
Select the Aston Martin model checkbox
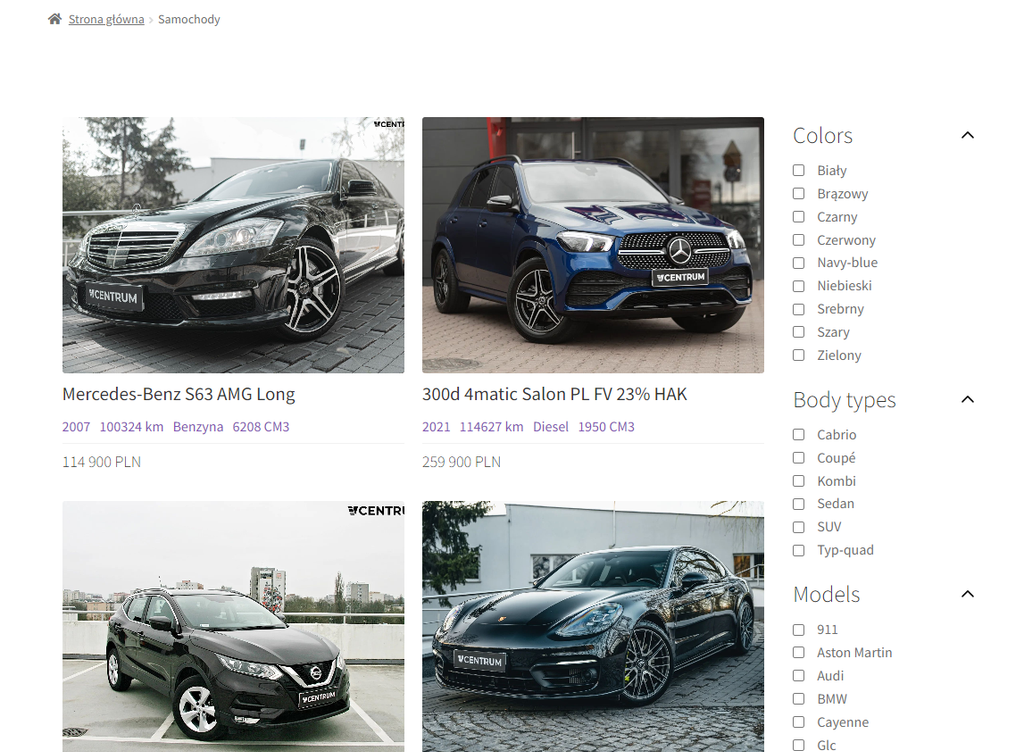[x=799, y=652]
